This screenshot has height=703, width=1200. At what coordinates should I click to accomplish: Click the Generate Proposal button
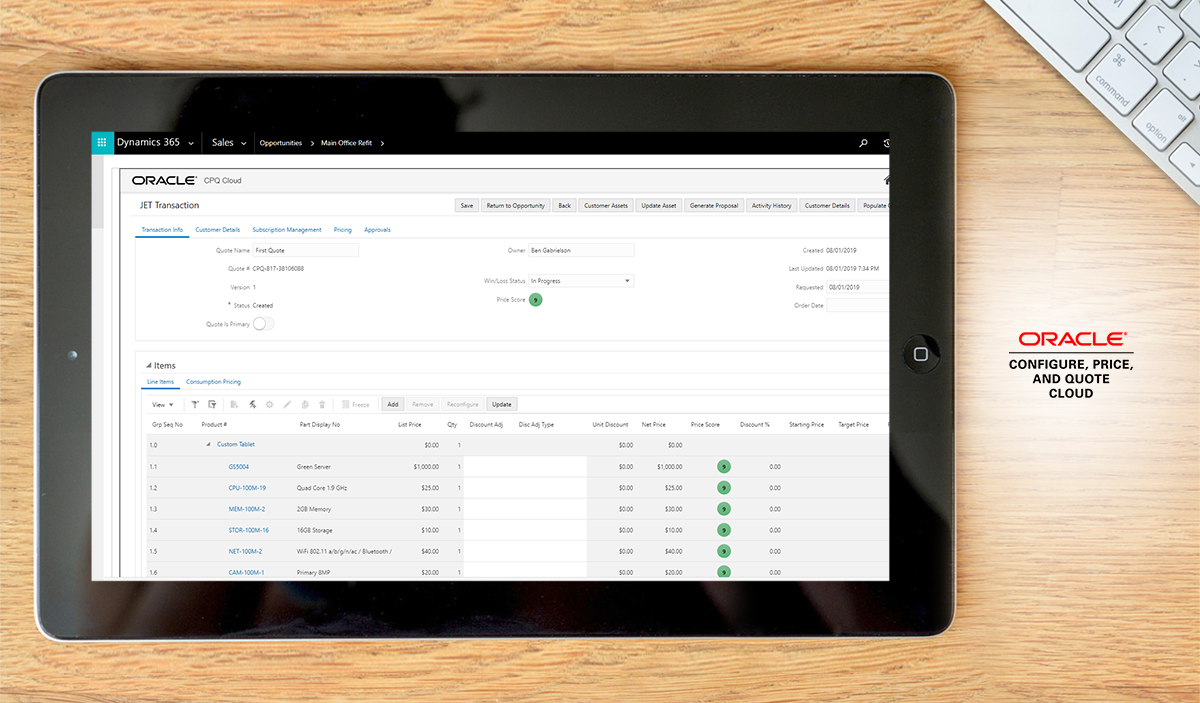(714, 206)
